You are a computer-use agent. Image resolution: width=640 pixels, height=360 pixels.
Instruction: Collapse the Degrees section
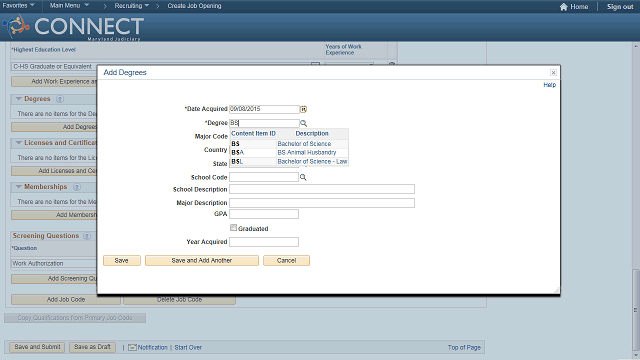[18, 99]
